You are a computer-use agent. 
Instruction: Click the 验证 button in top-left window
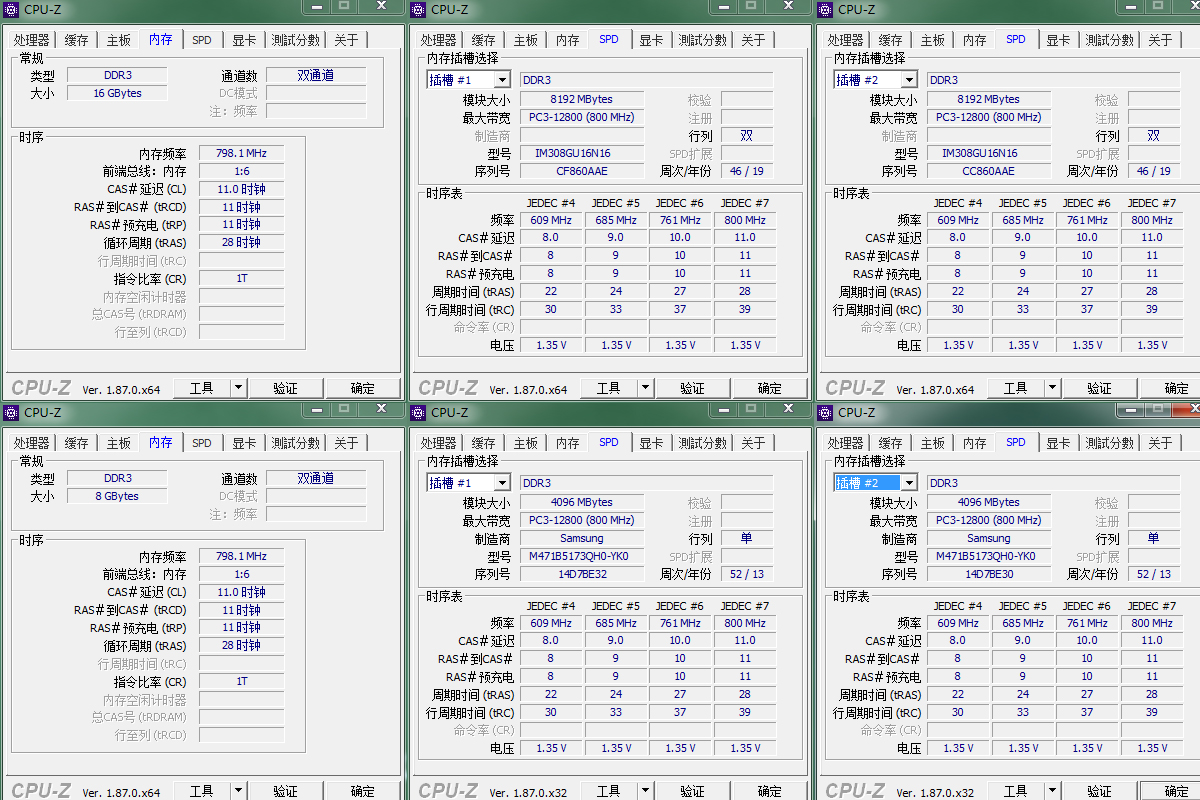pos(288,387)
